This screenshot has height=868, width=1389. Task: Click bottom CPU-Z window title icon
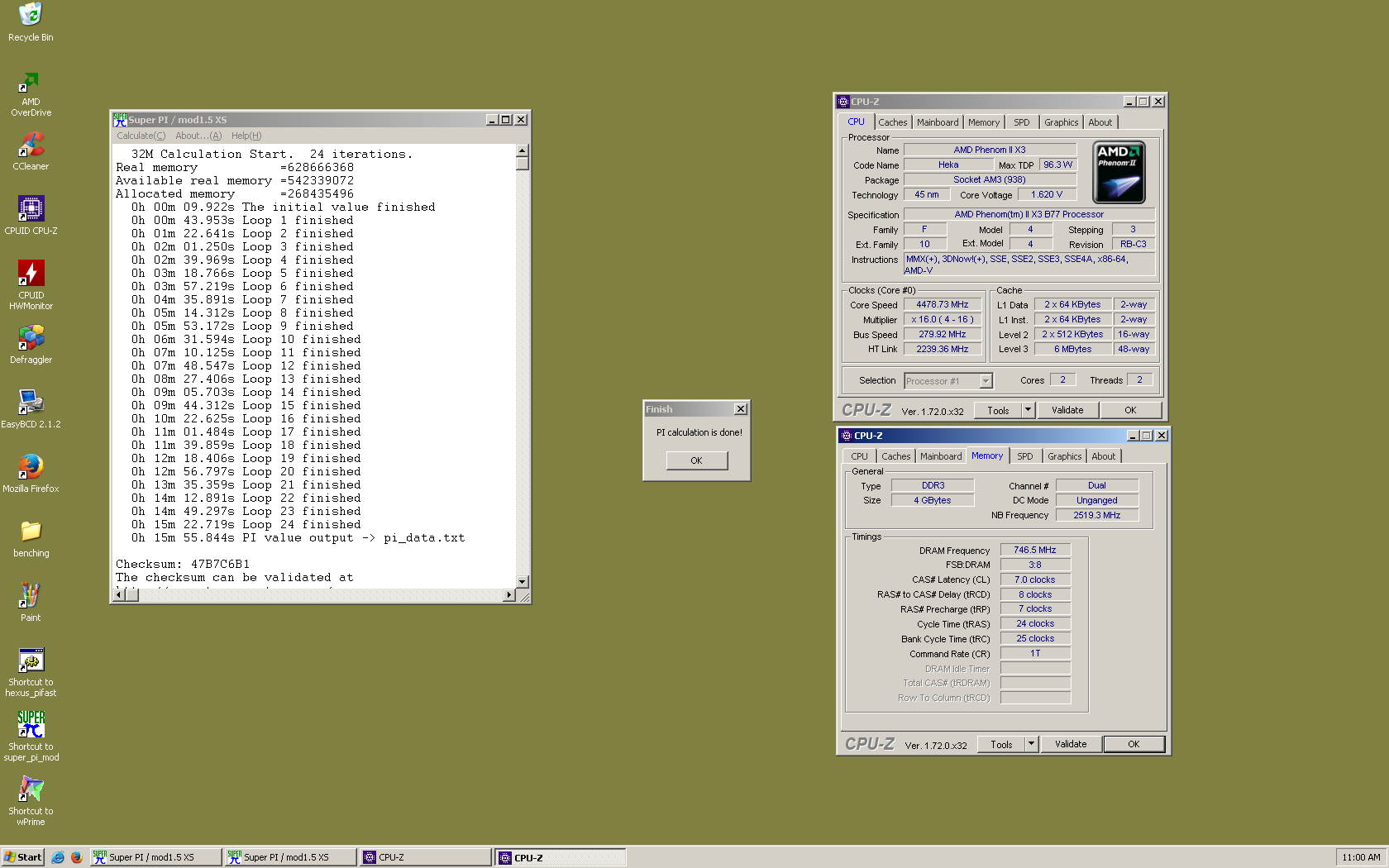coord(846,436)
